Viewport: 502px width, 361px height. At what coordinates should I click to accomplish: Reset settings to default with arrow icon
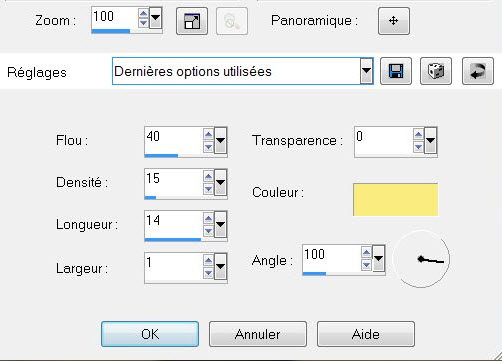[x=478, y=71]
